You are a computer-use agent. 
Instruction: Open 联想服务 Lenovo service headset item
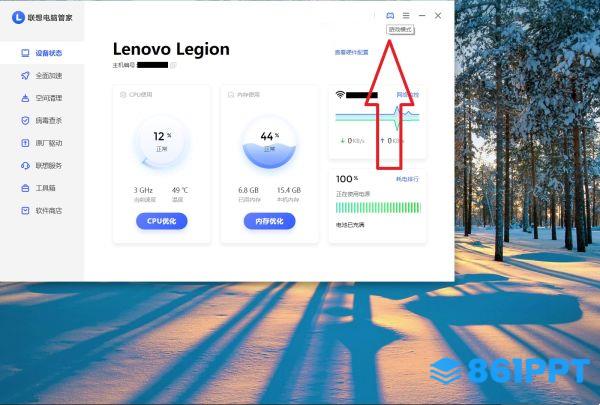pos(42,166)
